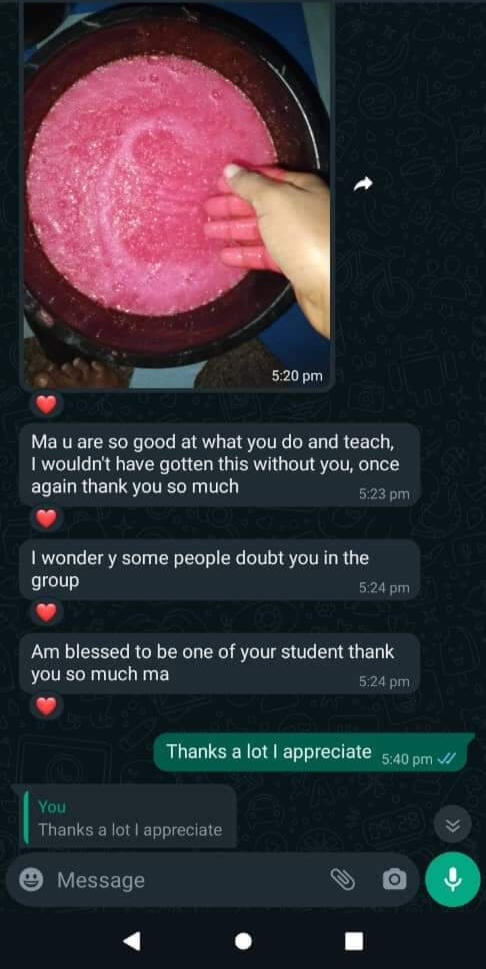Viewport: 486px width, 969px height.
Task: Tap heart reaction under the pink photo
Action: tap(46, 405)
